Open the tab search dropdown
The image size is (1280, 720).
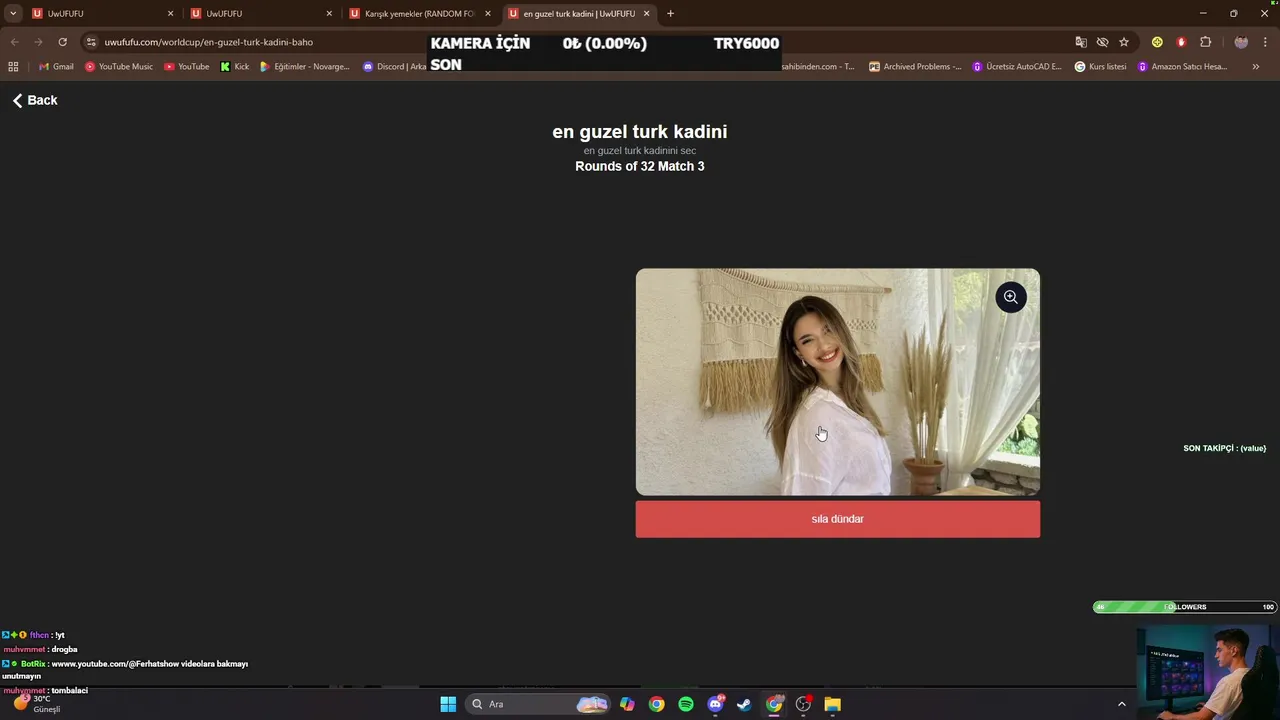click(13, 14)
